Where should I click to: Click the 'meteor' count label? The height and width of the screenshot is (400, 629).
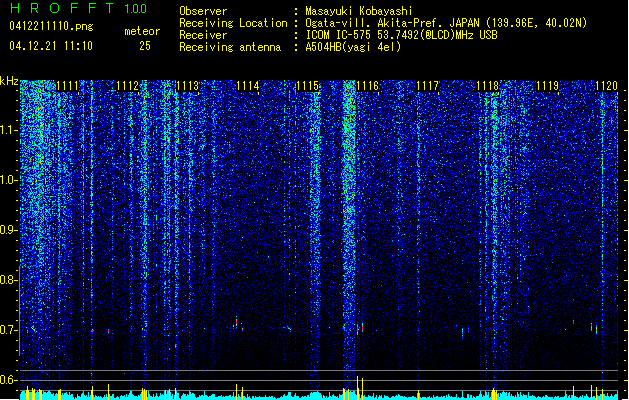[x=142, y=31]
